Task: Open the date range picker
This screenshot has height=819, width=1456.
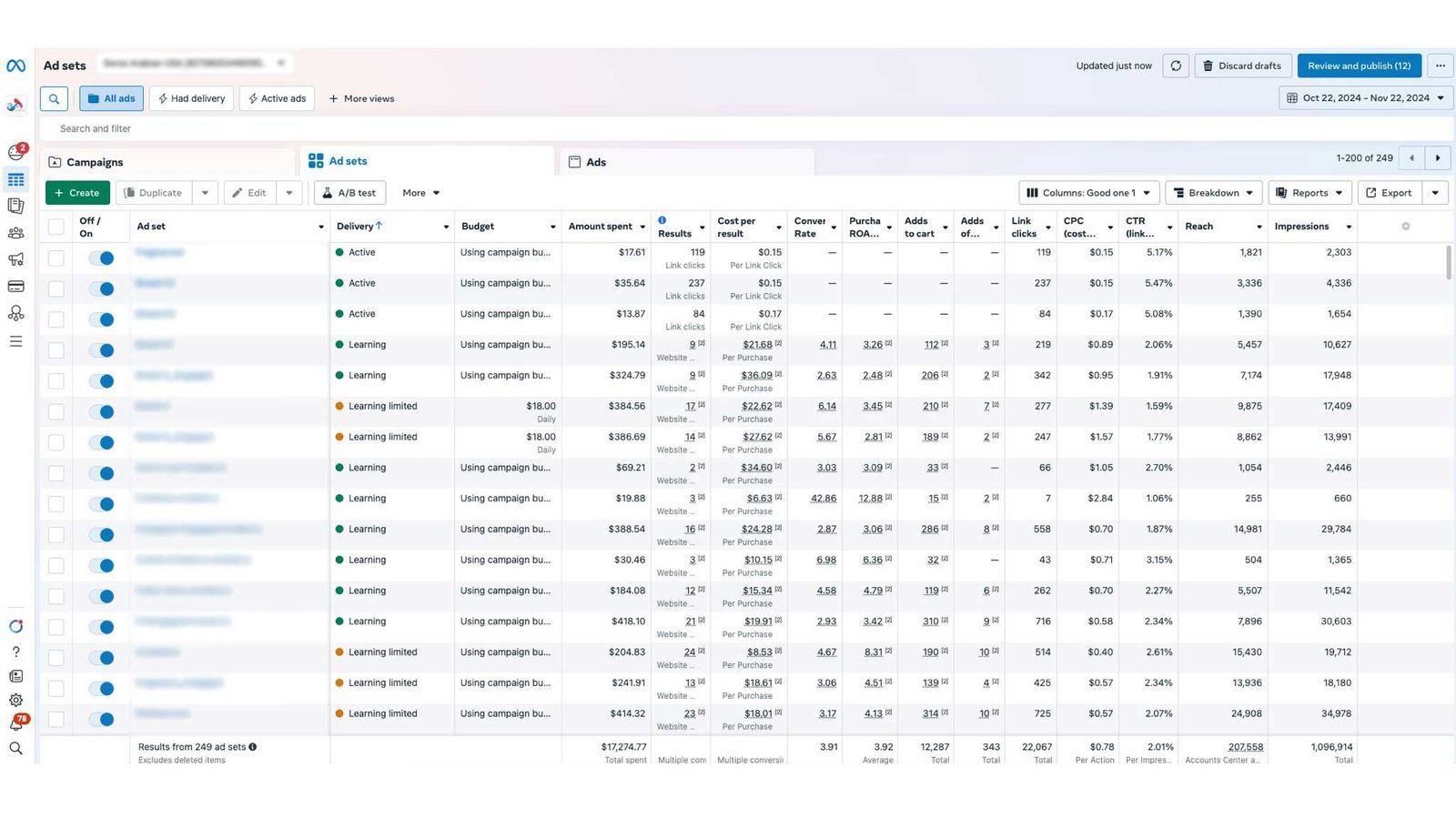Action: click(1365, 98)
